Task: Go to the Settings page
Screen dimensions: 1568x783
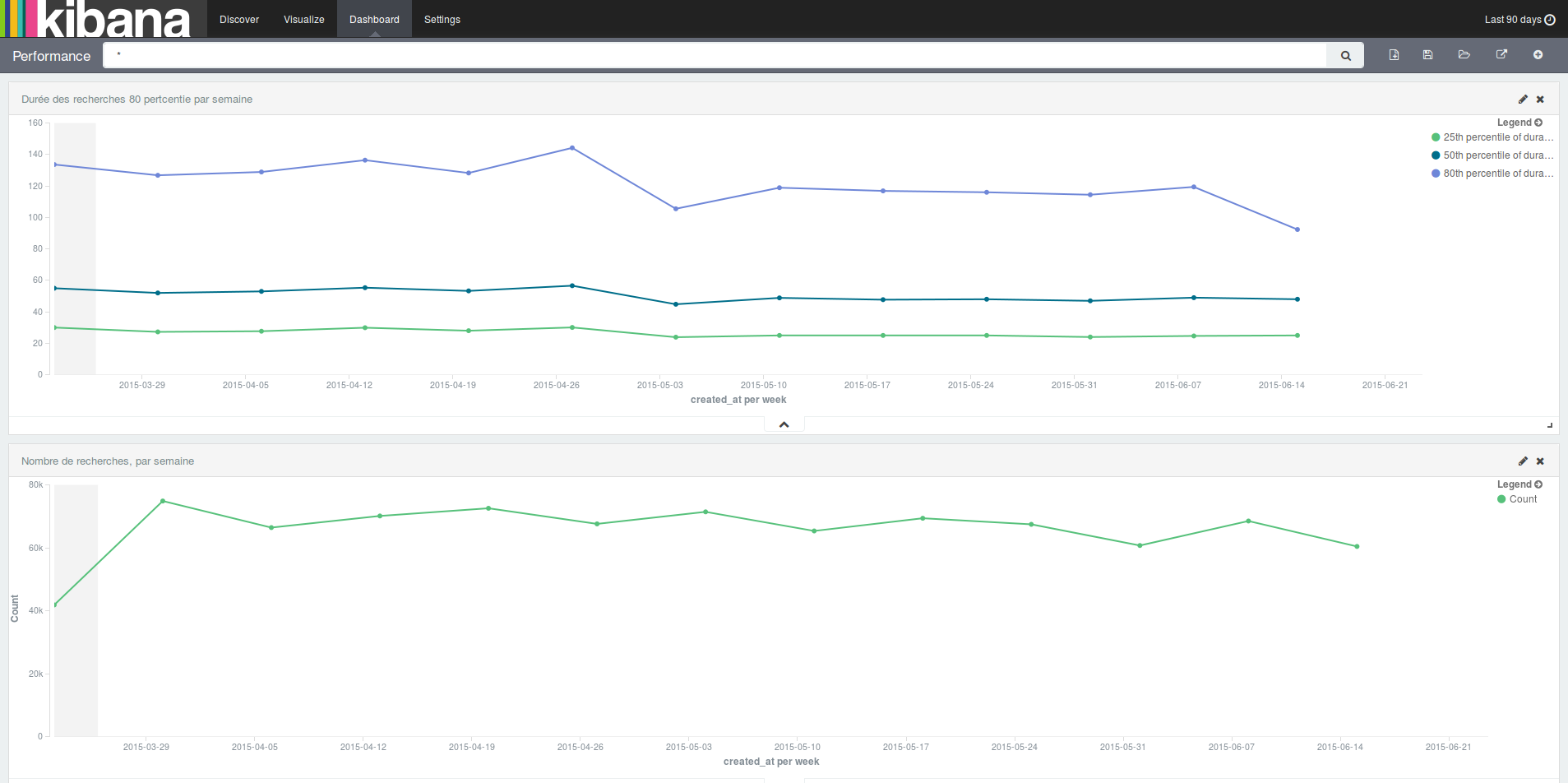Action: (442, 20)
